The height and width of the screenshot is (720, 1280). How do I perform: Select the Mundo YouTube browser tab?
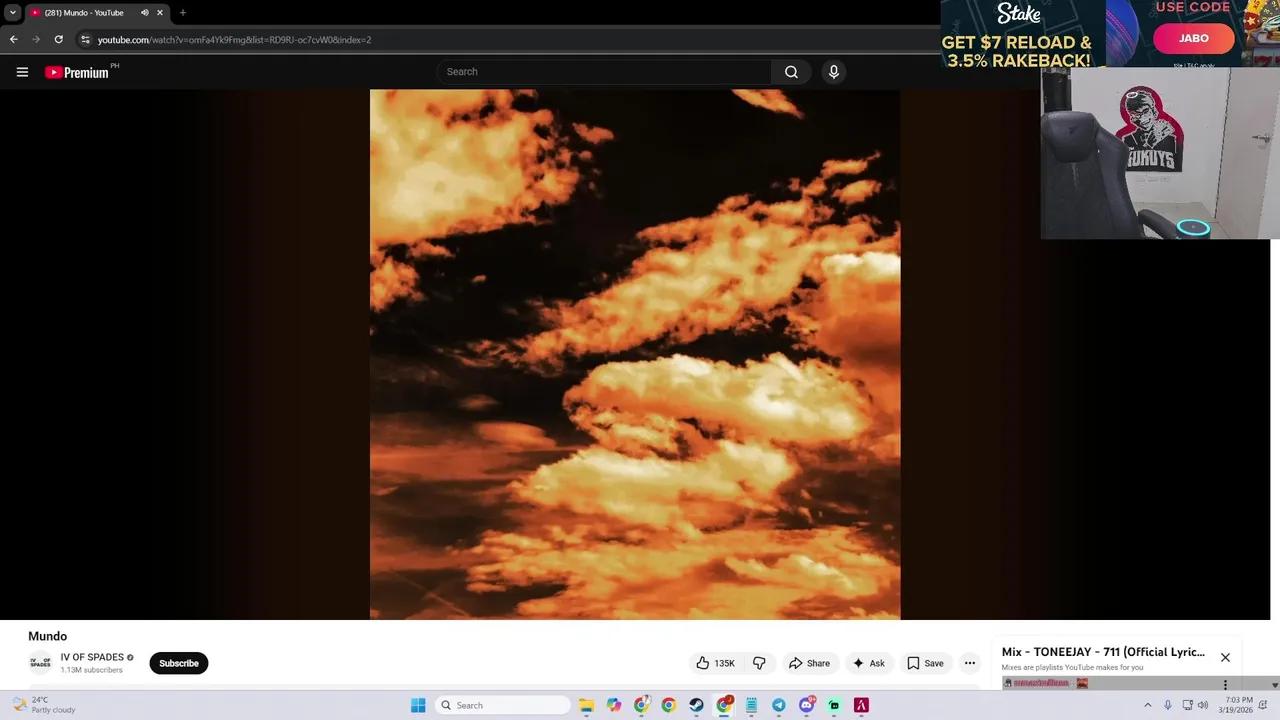(85, 12)
